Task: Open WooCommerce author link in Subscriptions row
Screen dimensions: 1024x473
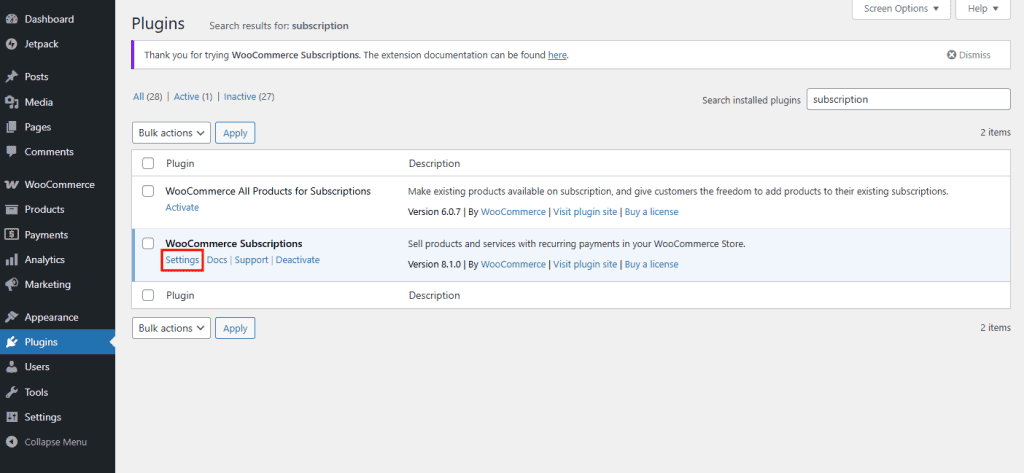Action: tap(513, 264)
